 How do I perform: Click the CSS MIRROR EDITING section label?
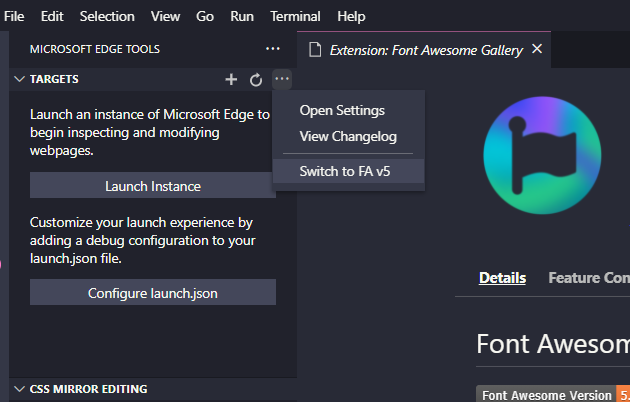[88, 389]
